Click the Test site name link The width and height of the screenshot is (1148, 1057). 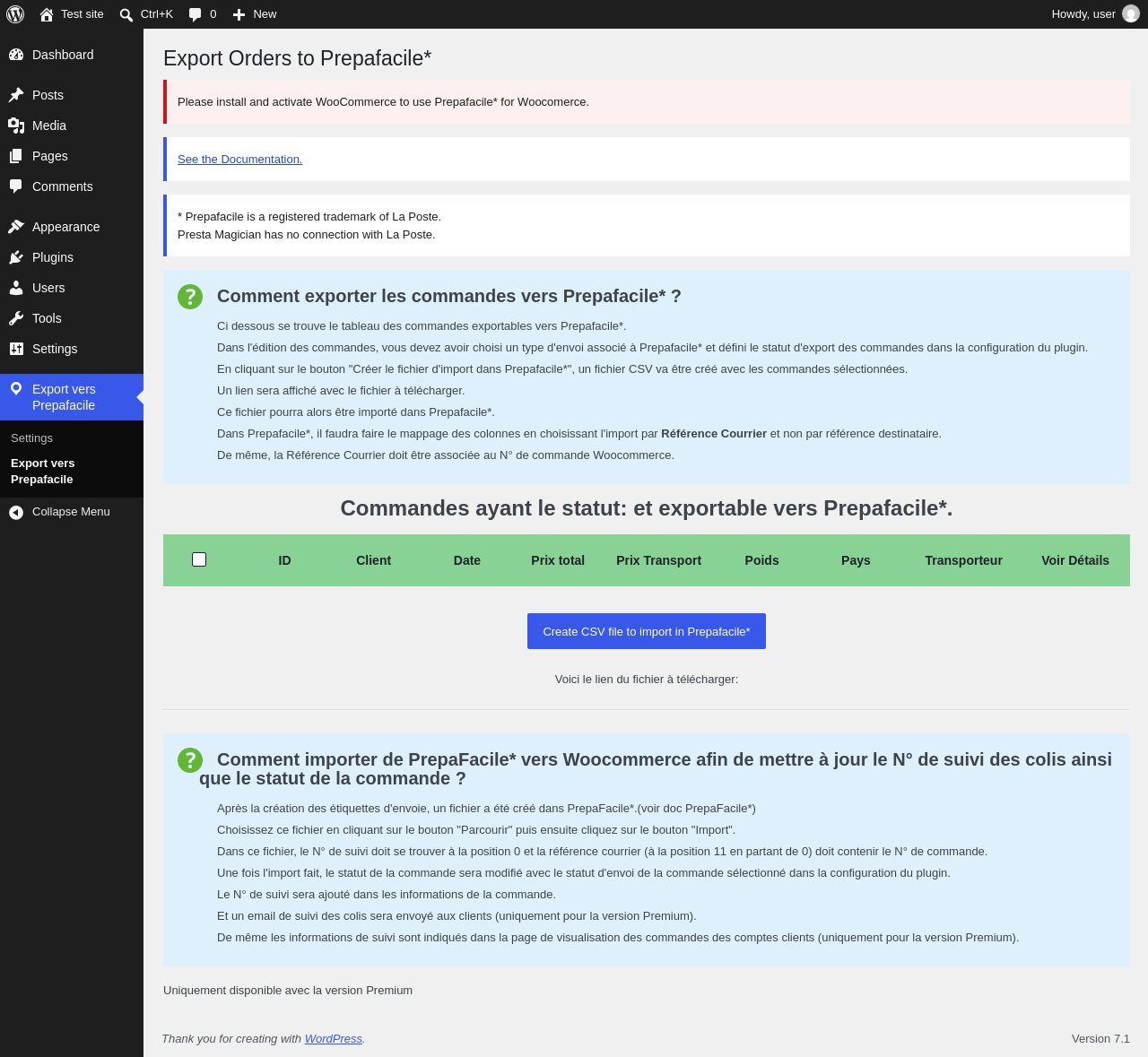pyautogui.click(x=83, y=13)
